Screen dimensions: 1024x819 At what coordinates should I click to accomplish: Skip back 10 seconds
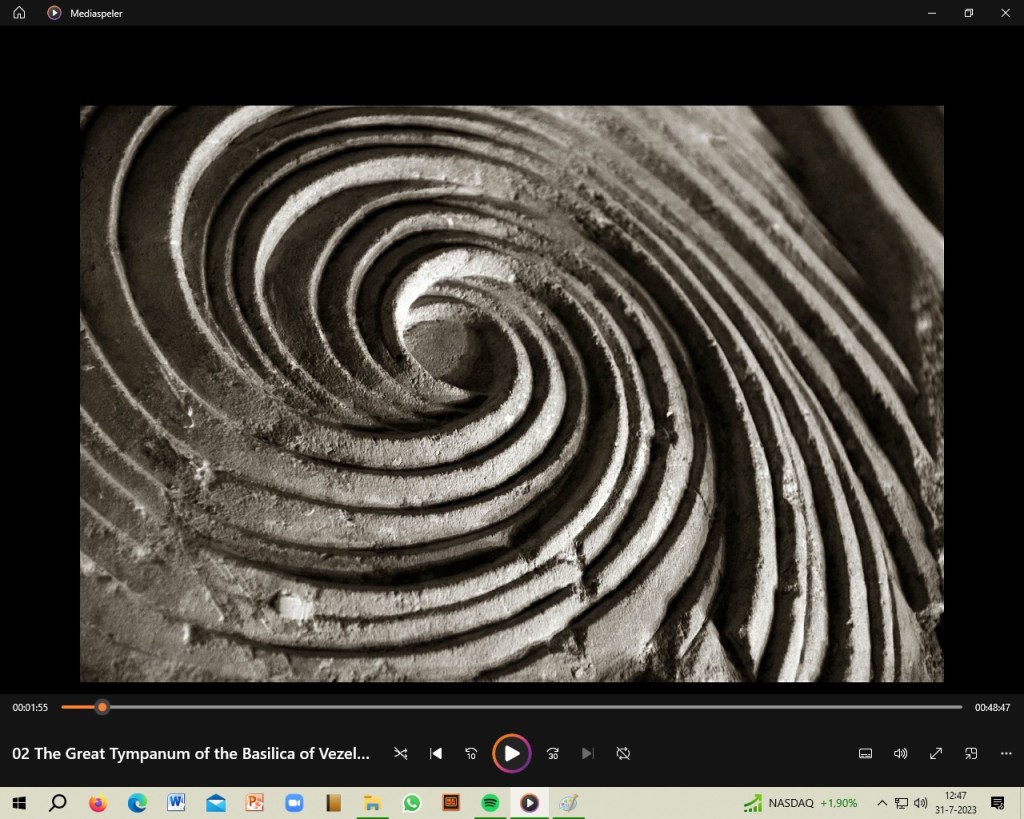point(471,754)
